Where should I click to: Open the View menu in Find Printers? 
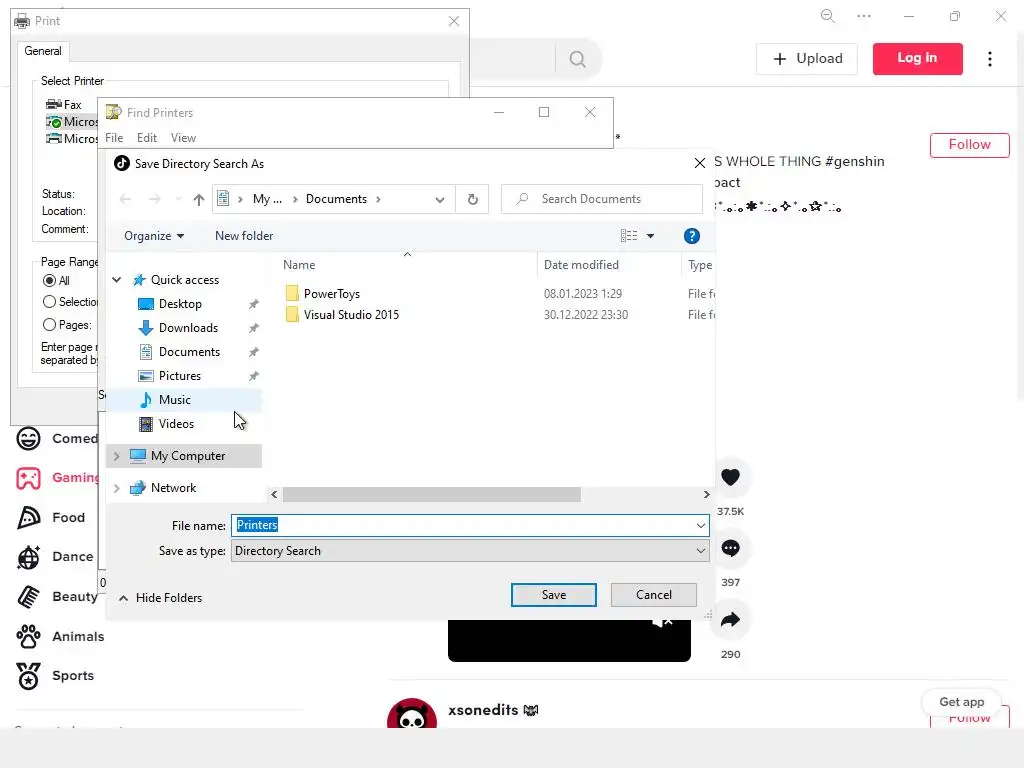click(184, 138)
